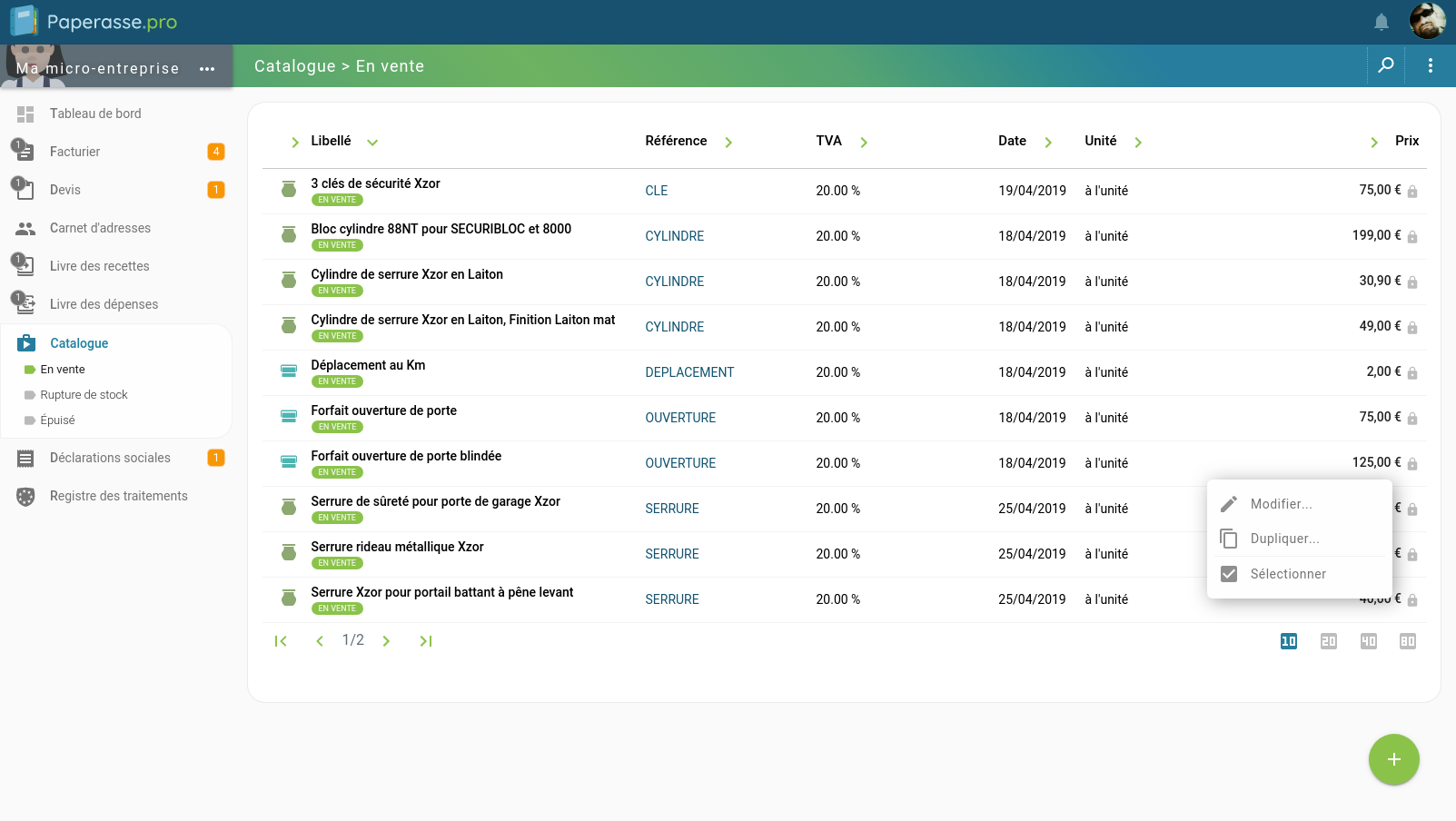Open the Facturier sidebar icon

[25, 152]
